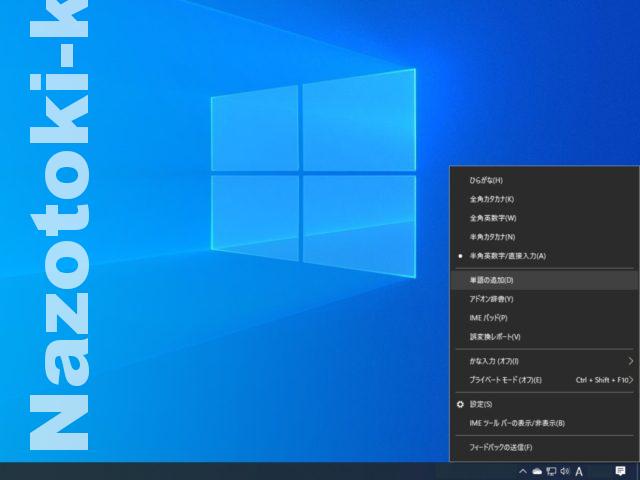Select ひらがな(H) input mode

point(486,180)
